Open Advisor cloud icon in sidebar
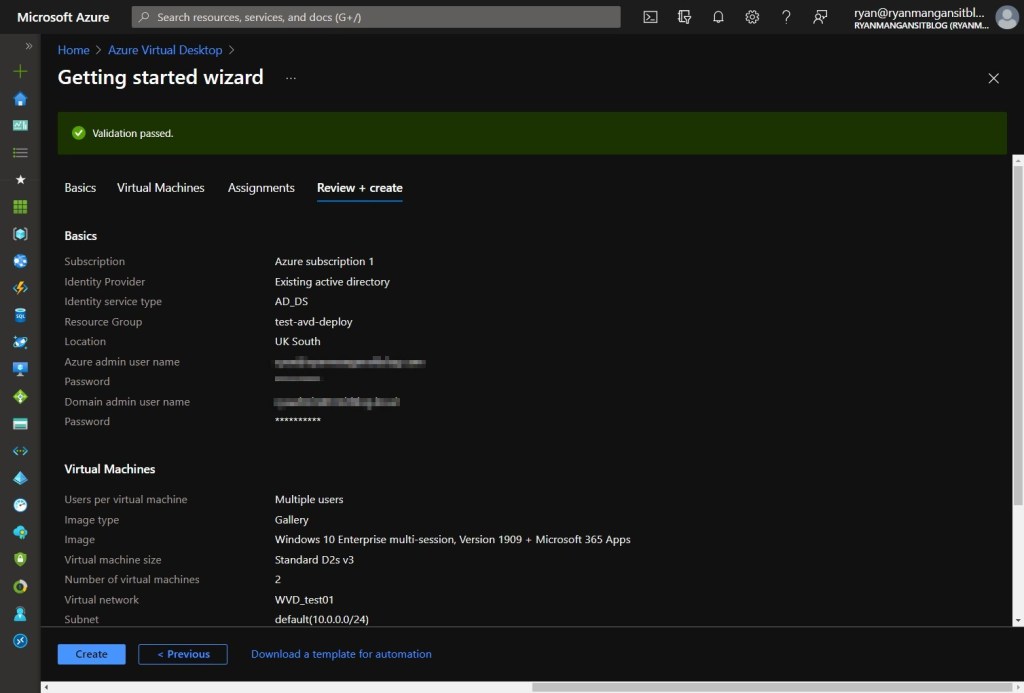The image size is (1024, 693). [20, 532]
